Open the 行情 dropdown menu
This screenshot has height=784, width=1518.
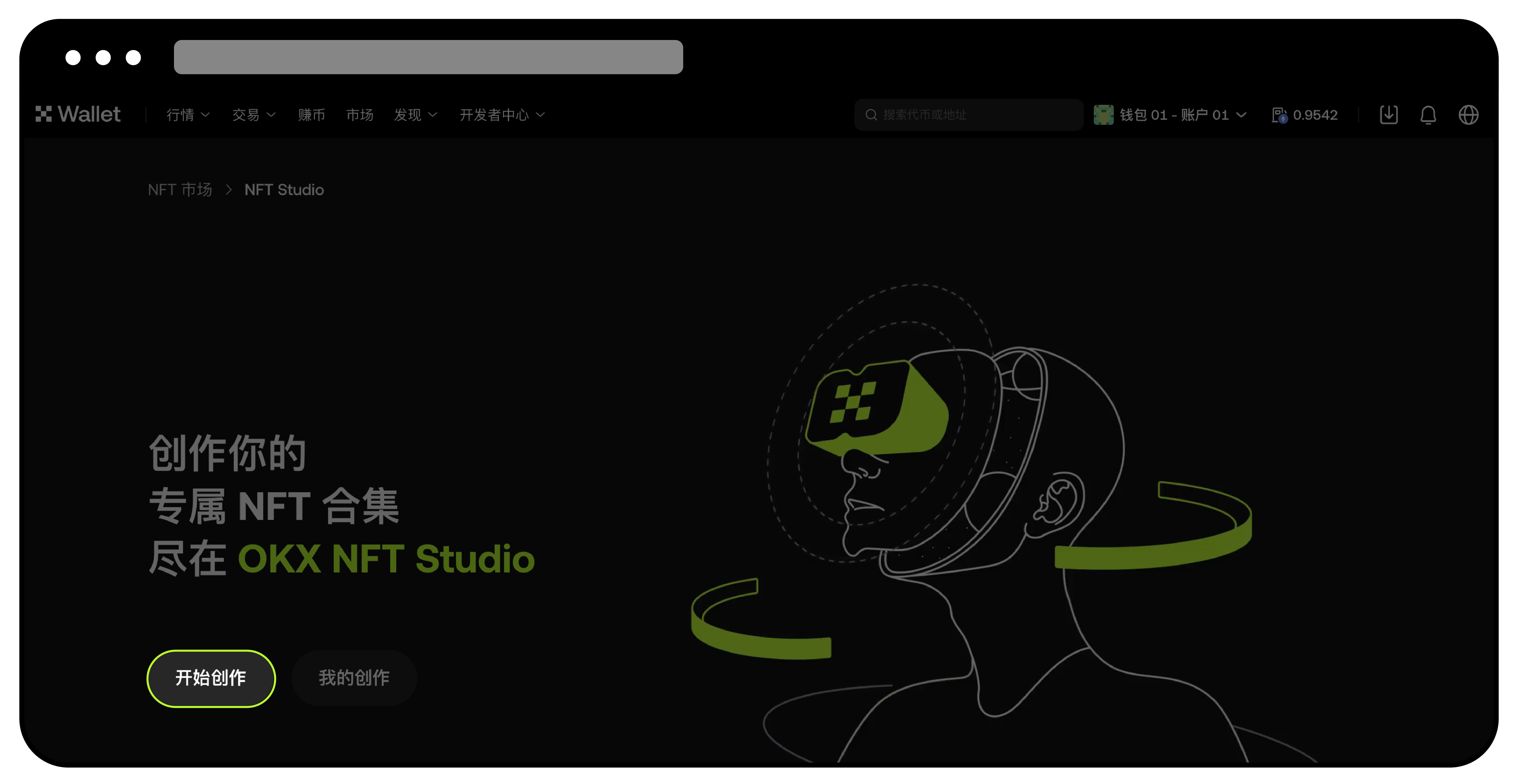[188, 115]
